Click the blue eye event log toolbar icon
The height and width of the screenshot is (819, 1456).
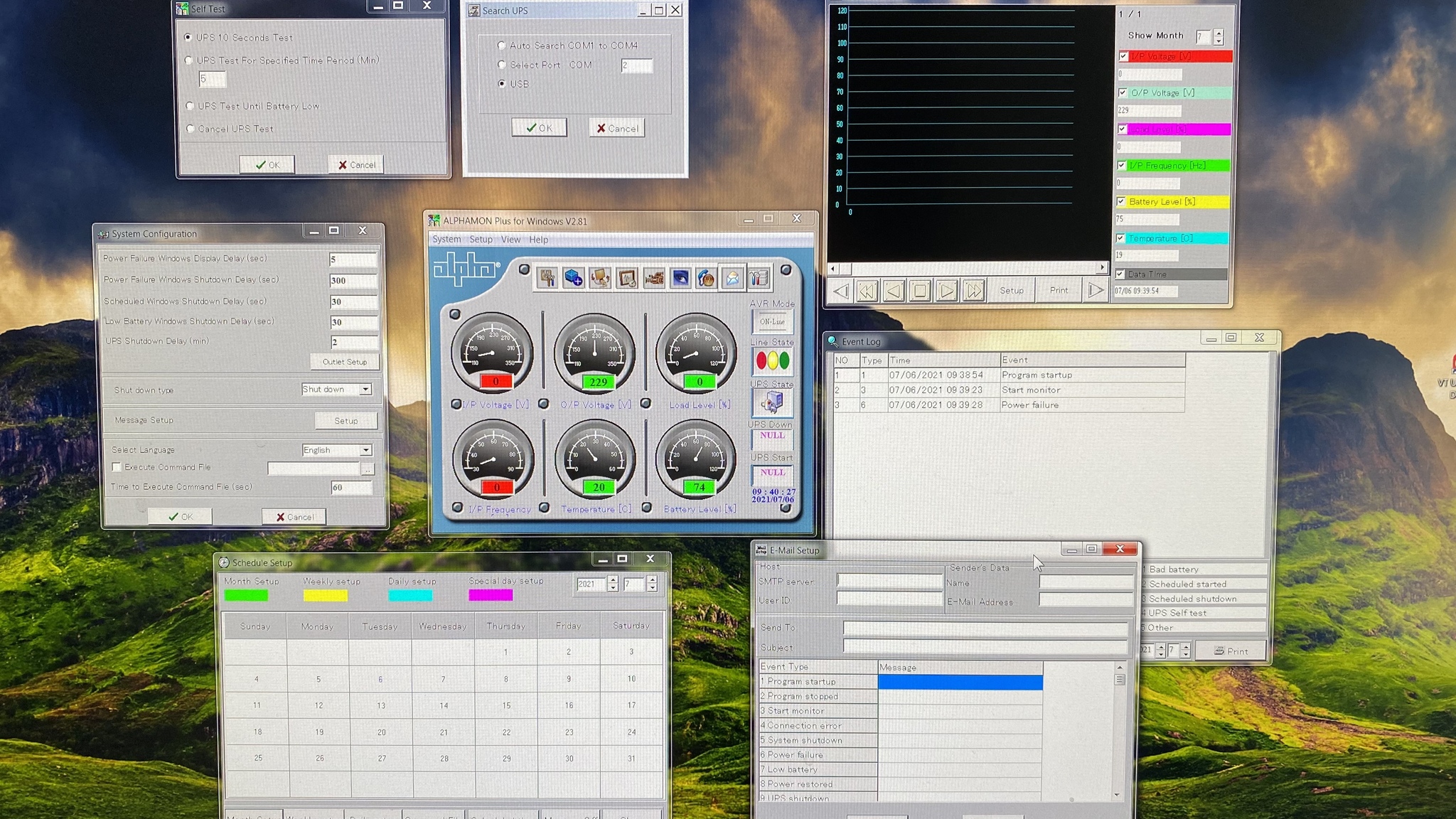click(x=680, y=278)
